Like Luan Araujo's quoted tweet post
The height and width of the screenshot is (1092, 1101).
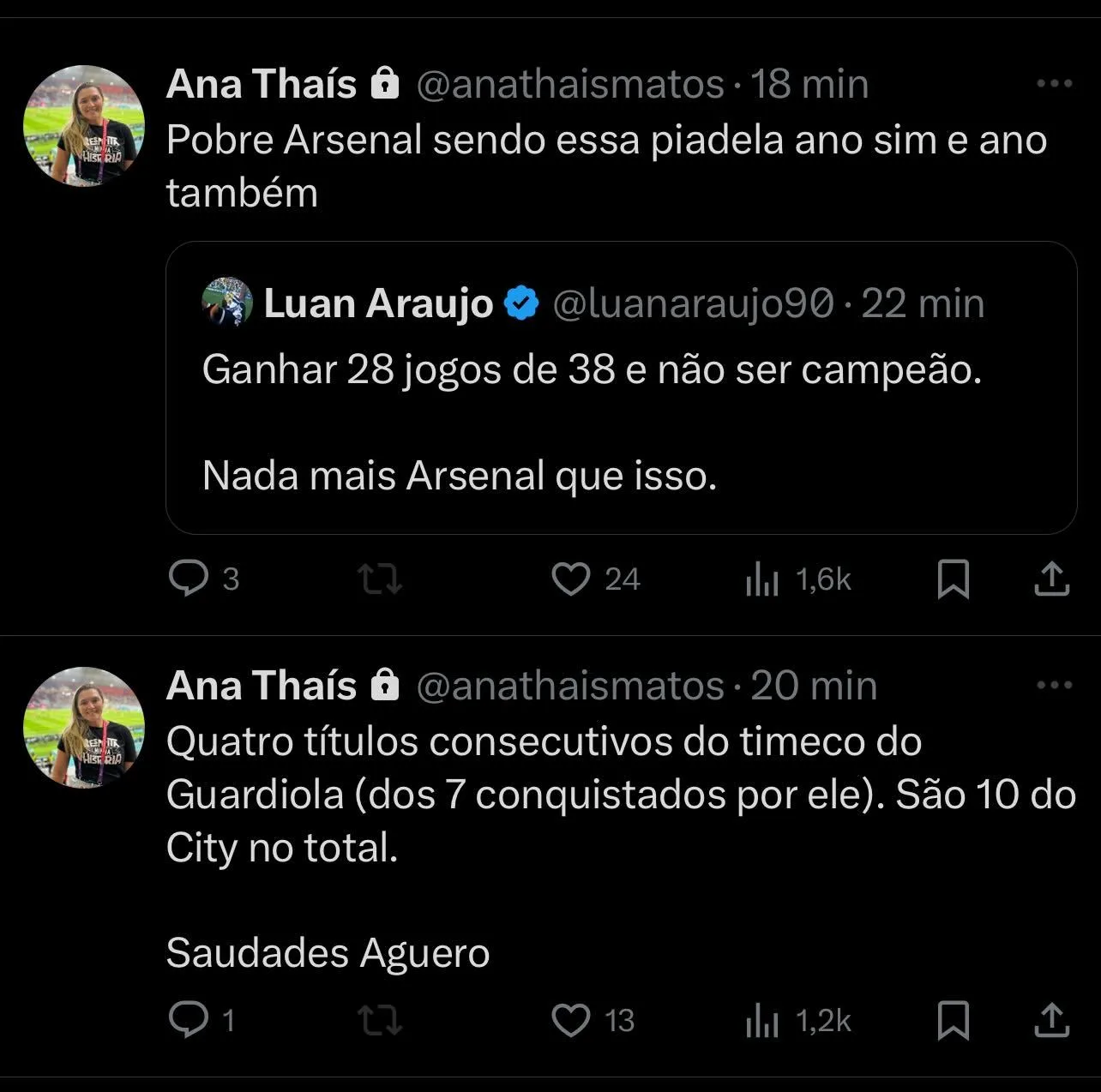click(x=573, y=579)
